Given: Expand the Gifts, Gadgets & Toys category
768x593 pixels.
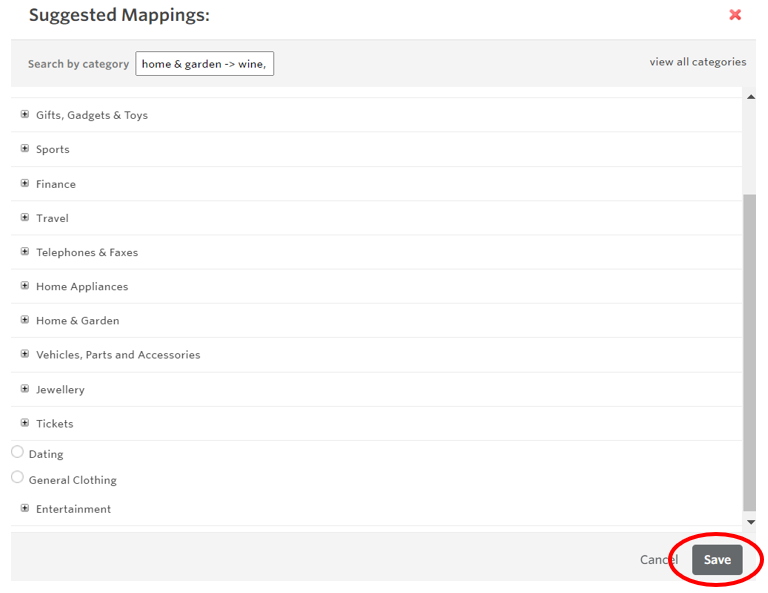Looking at the screenshot, I should [25, 115].
